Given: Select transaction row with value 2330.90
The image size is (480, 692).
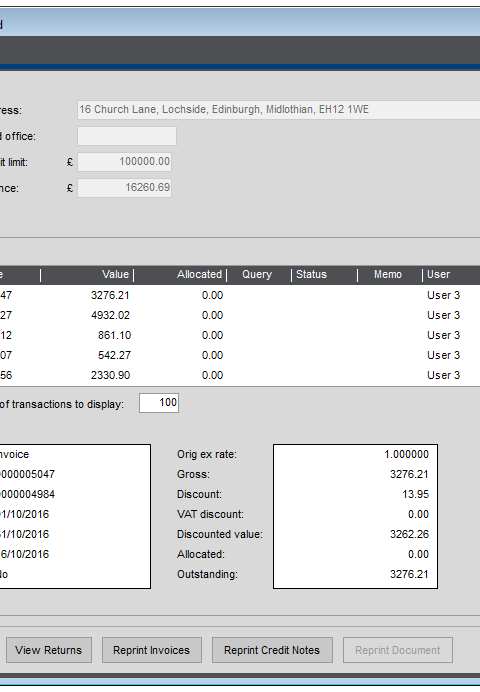Looking at the screenshot, I should pos(240,375).
